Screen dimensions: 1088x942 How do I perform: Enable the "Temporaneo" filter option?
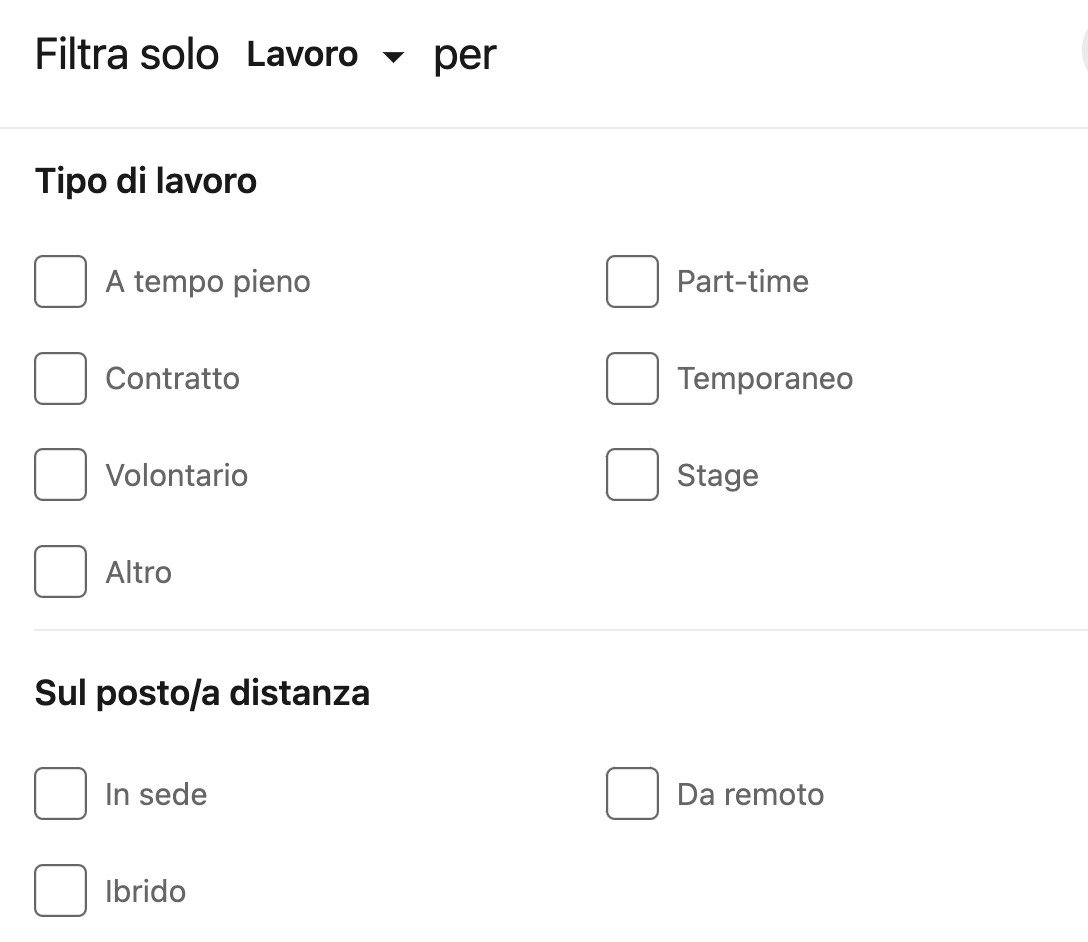click(x=631, y=378)
